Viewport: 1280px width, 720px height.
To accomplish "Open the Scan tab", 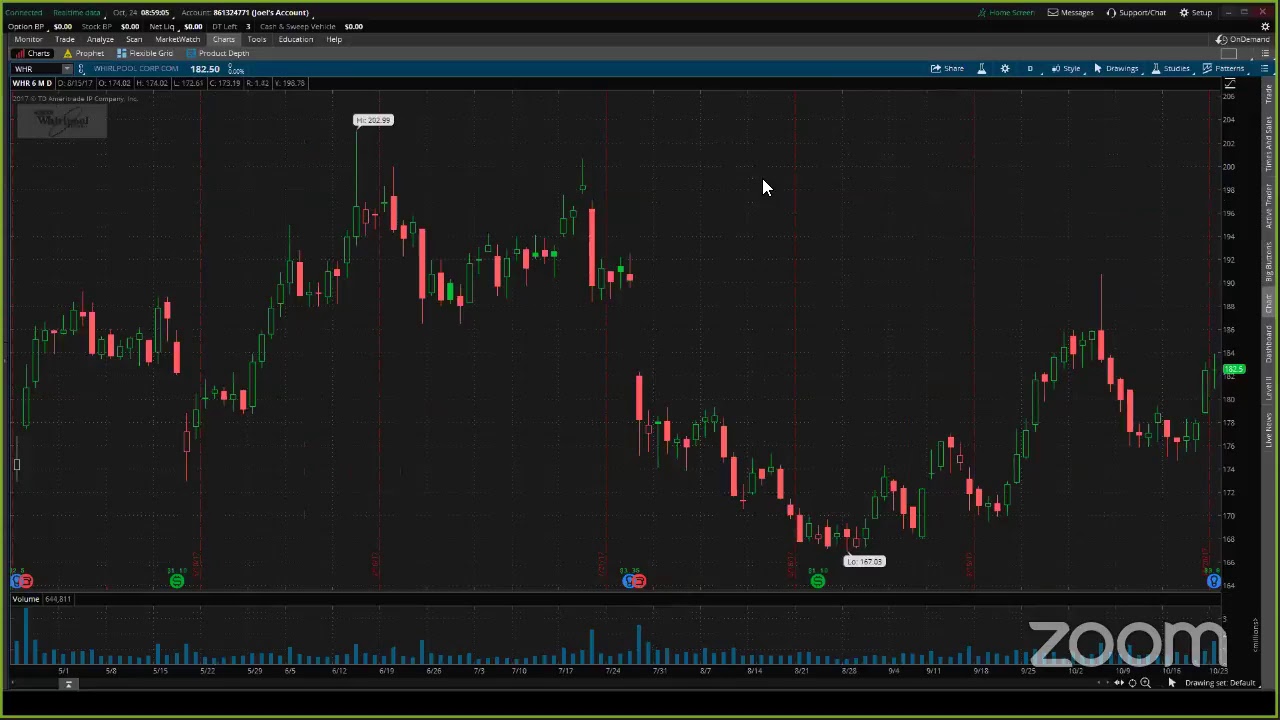I will (134, 39).
